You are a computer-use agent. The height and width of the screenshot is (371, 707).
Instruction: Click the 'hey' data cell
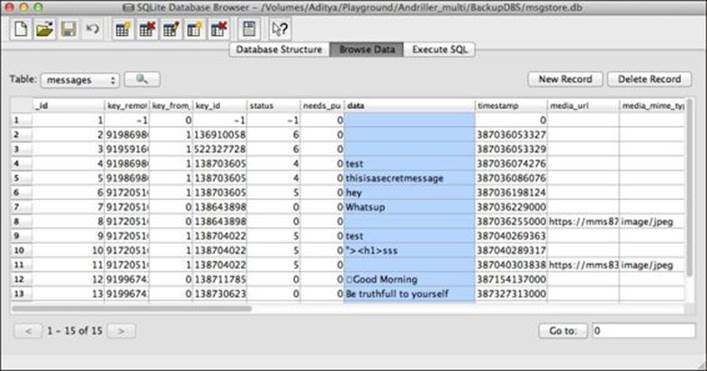click(x=409, y=192)
